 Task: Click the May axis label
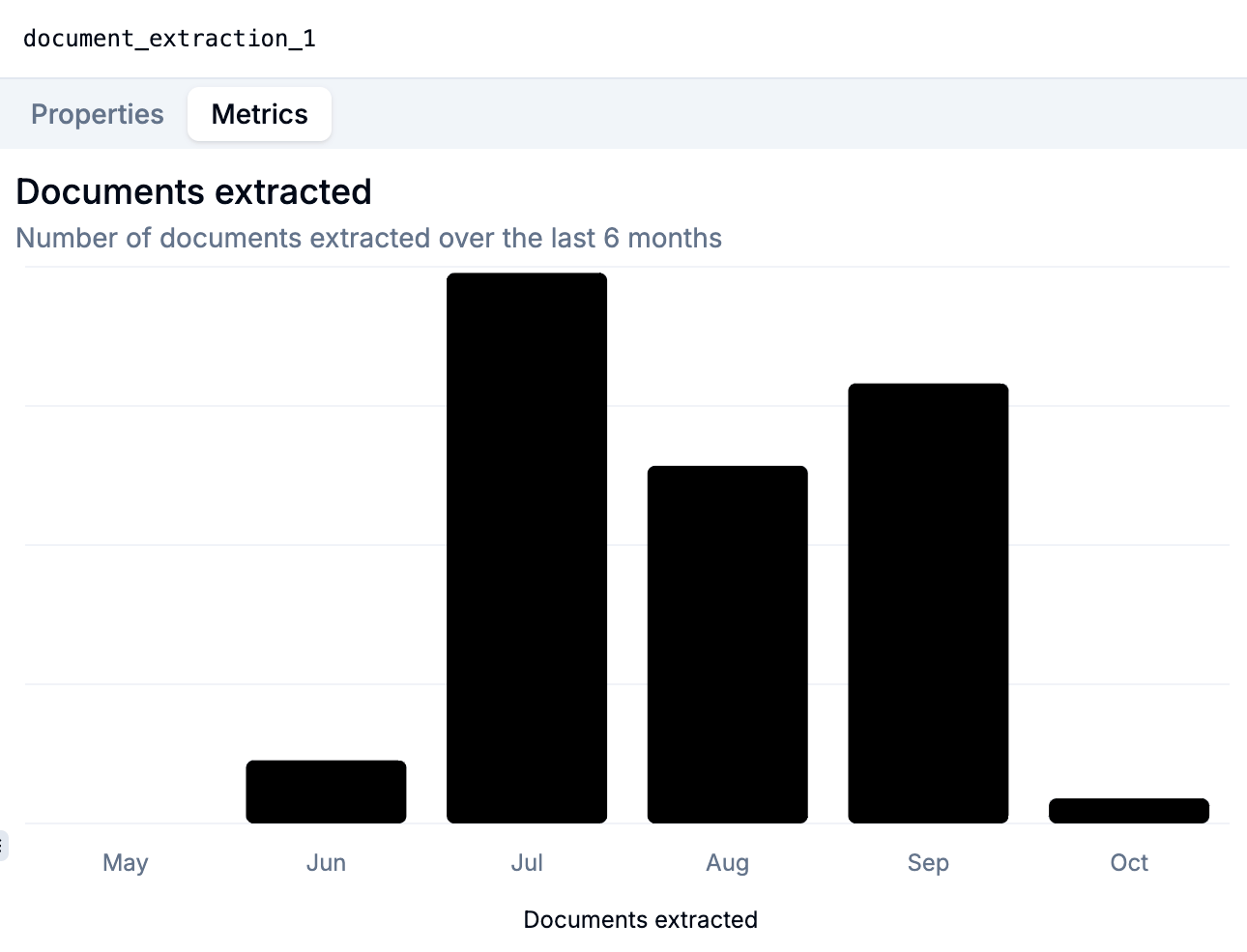(x=126, y=862)
